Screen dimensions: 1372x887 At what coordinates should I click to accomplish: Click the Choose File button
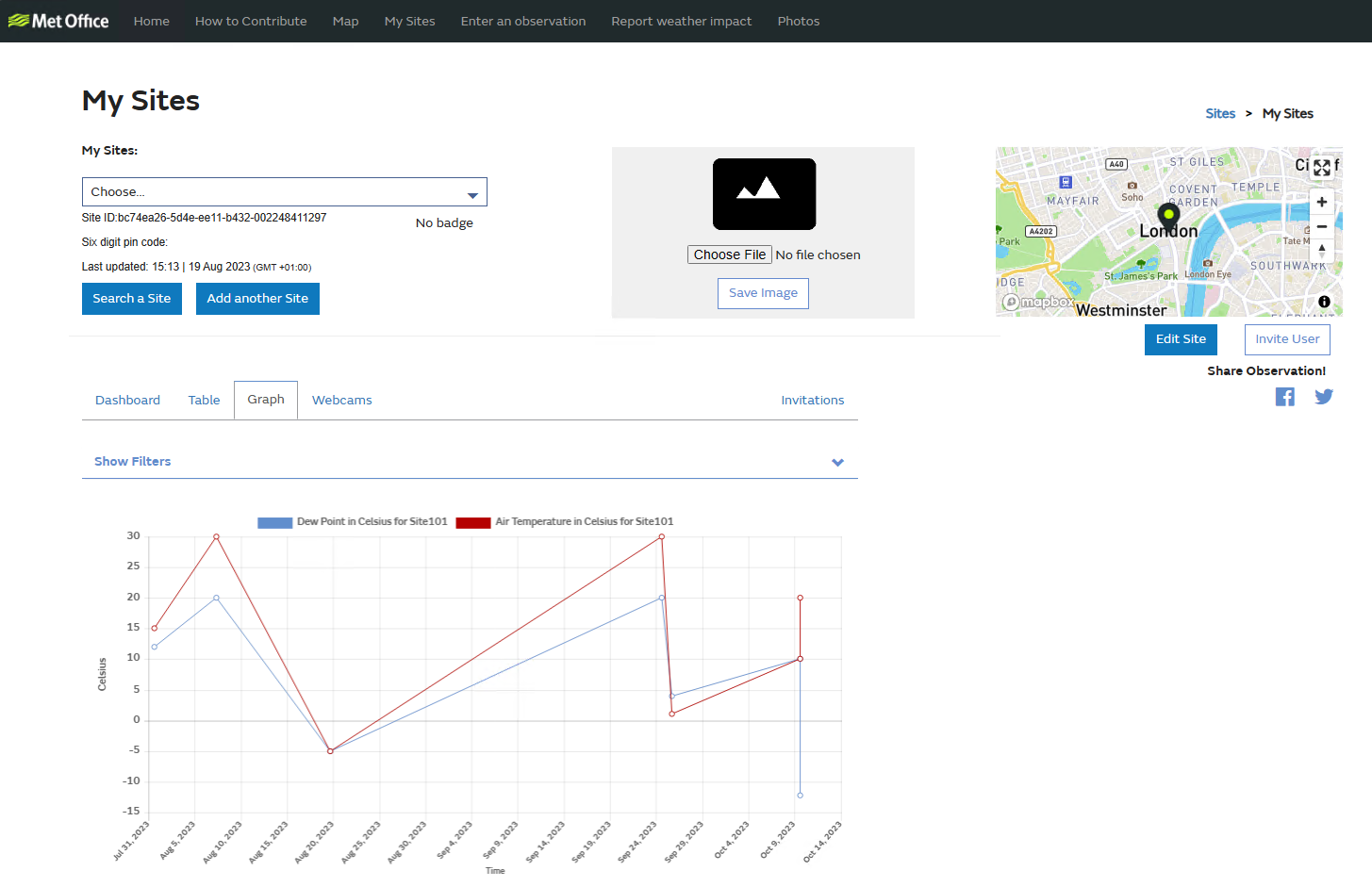point(730,255)
